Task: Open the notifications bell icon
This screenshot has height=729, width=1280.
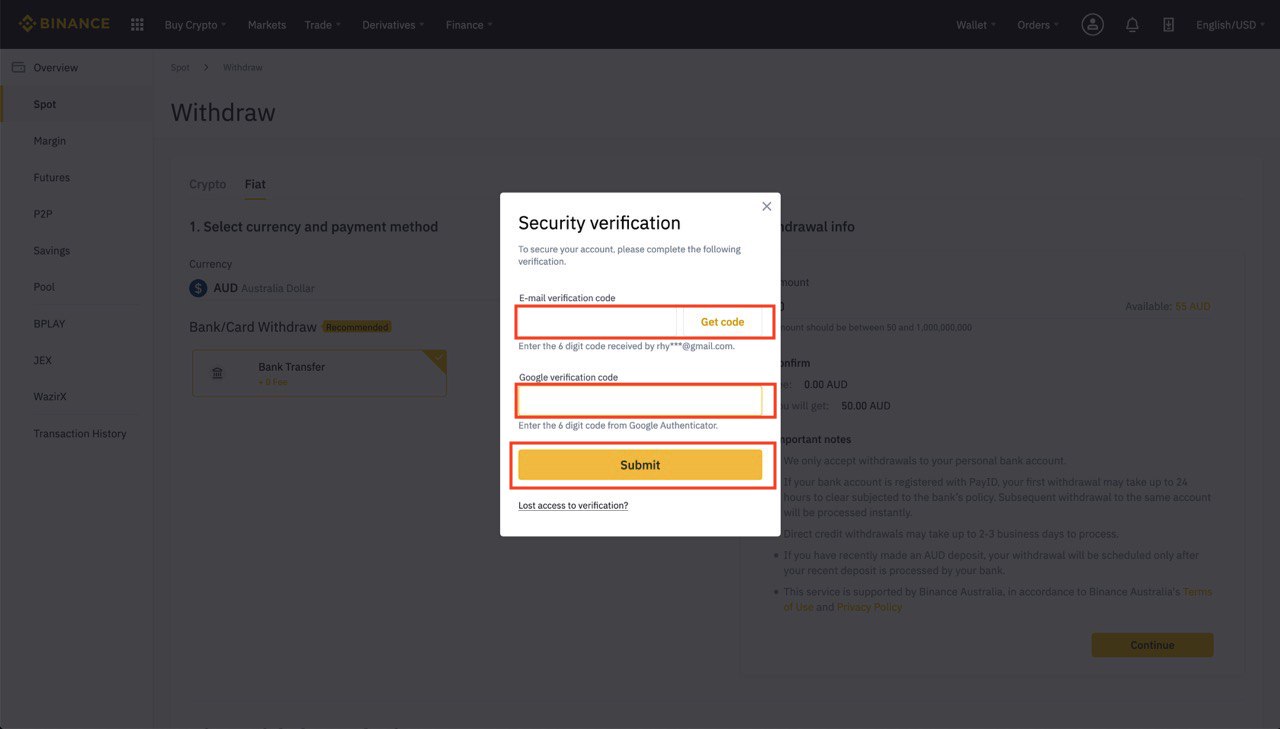Action: pos(1132,25)
